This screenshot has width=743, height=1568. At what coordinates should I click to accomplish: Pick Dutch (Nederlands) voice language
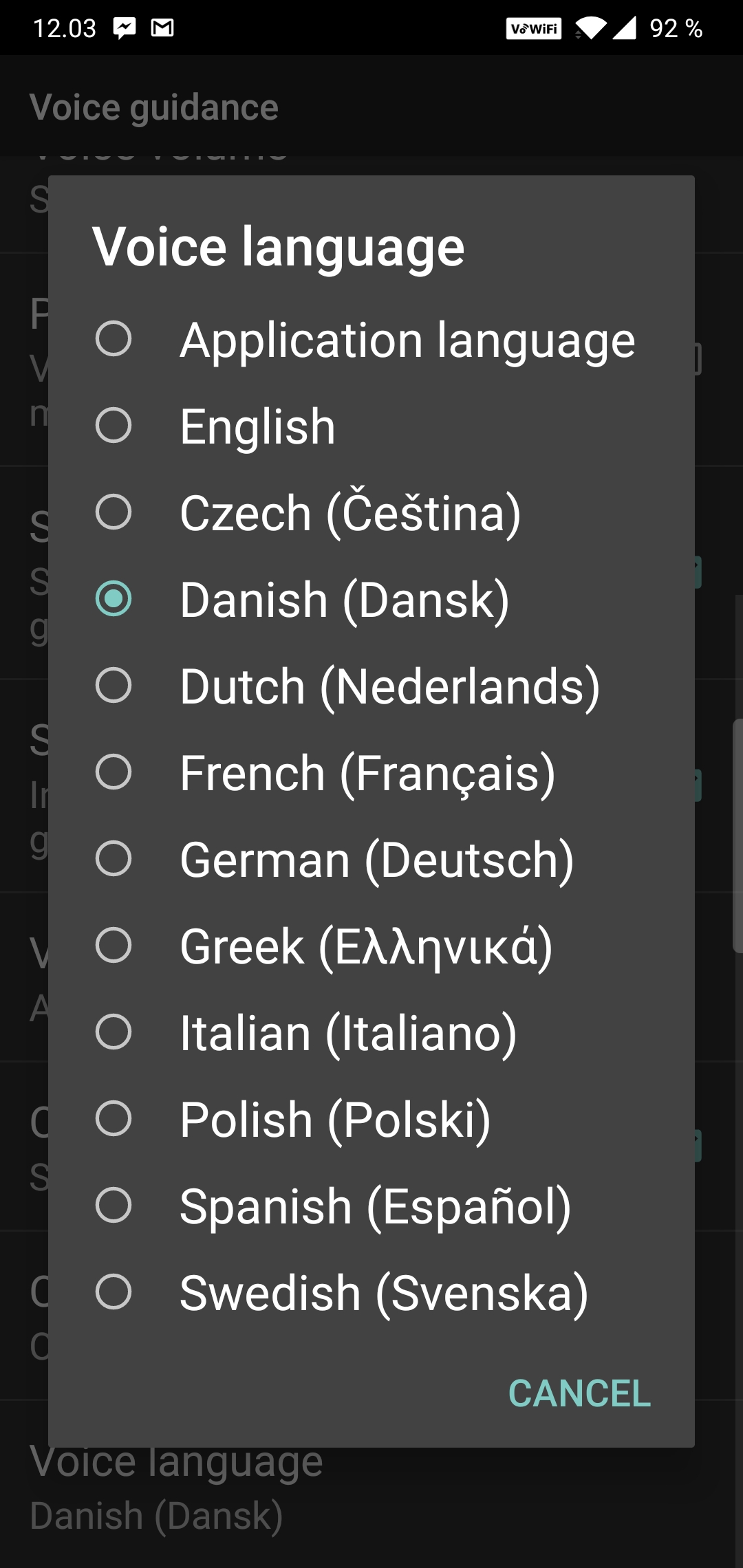[371, 686]
